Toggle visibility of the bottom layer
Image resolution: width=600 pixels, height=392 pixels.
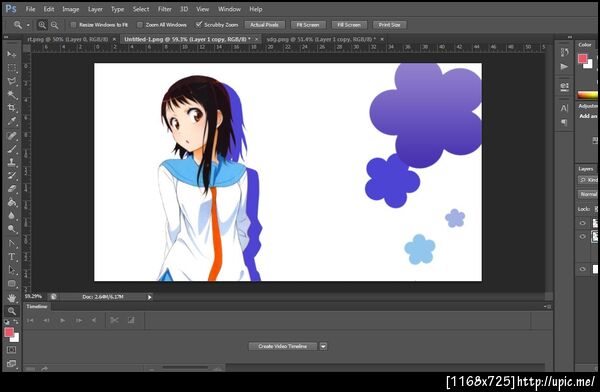point(582,269)
